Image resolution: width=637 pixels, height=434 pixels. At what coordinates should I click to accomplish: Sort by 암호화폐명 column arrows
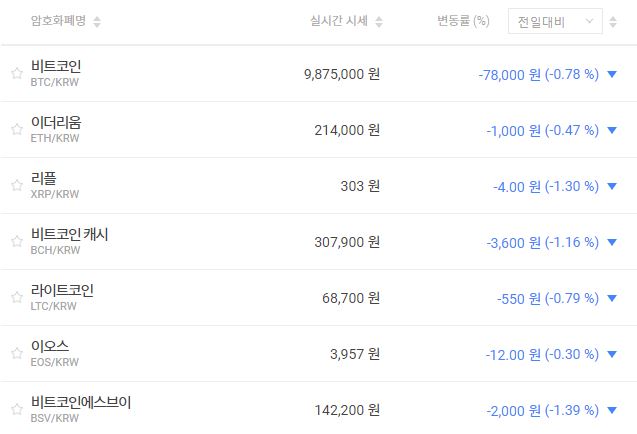tap(97, 22)
